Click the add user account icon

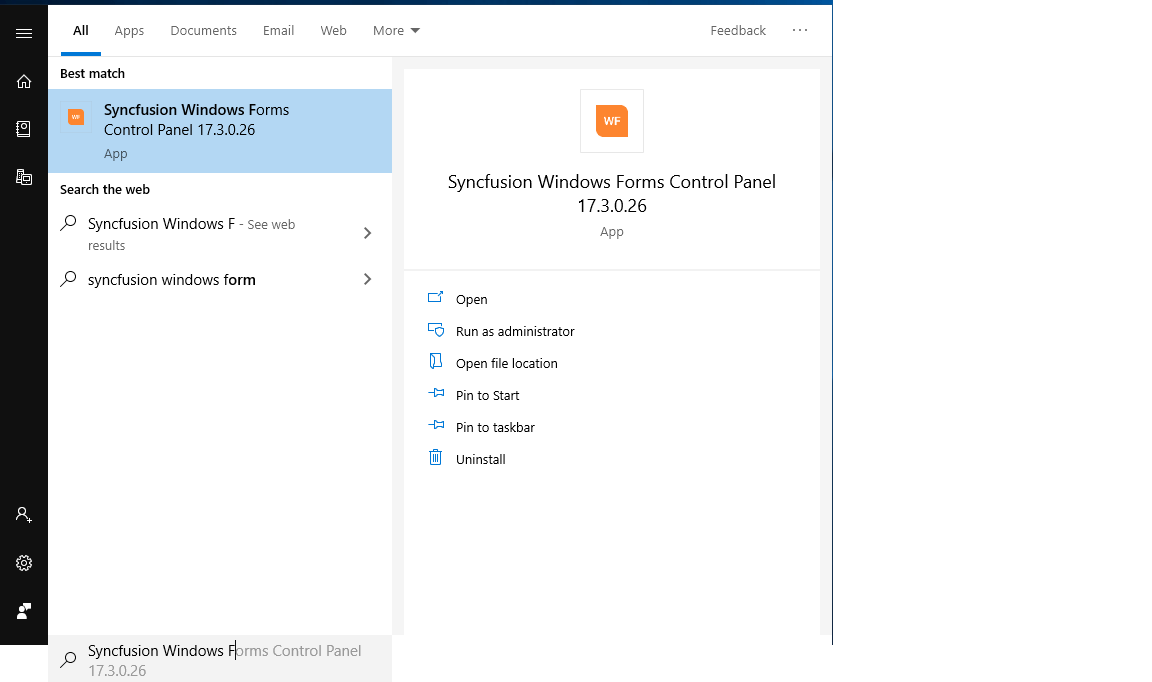click(23, 514)
